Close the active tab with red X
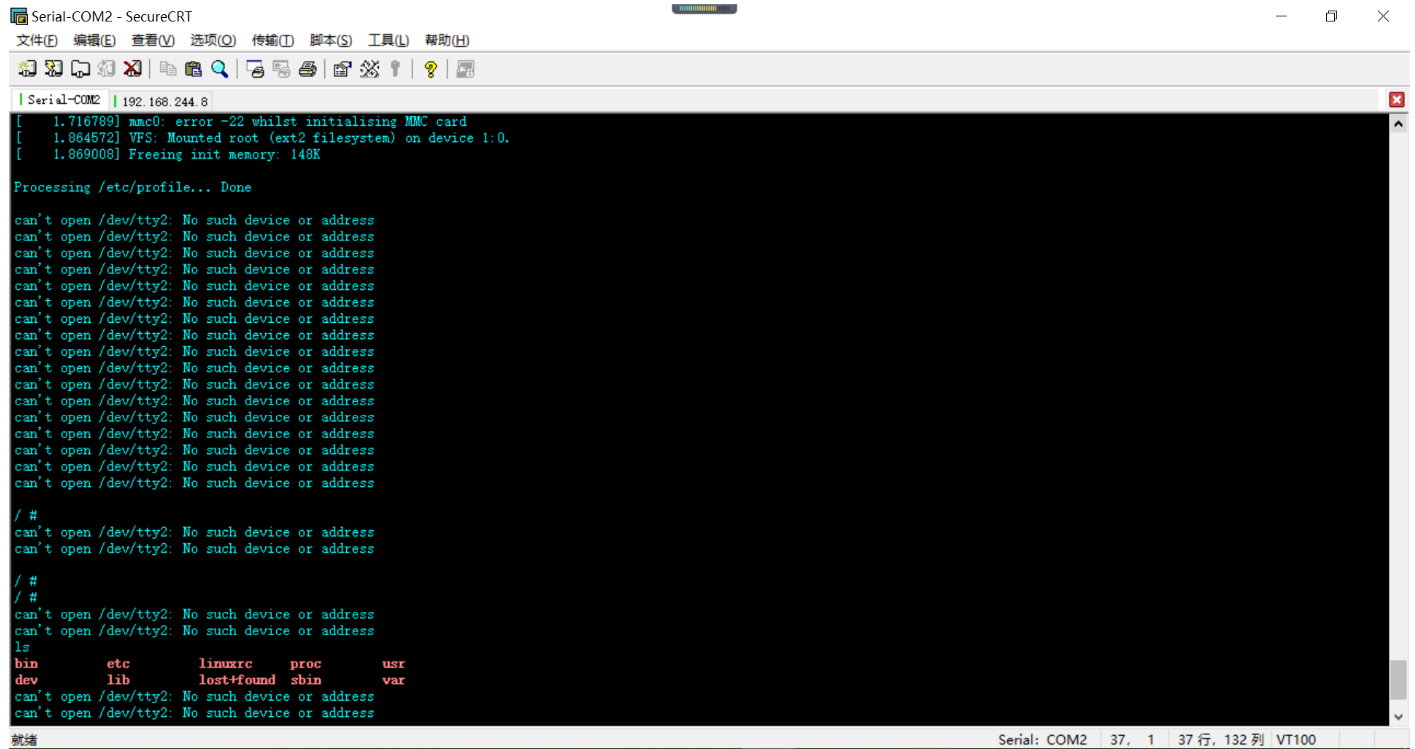The image size is (1415, 749). 1397,100
